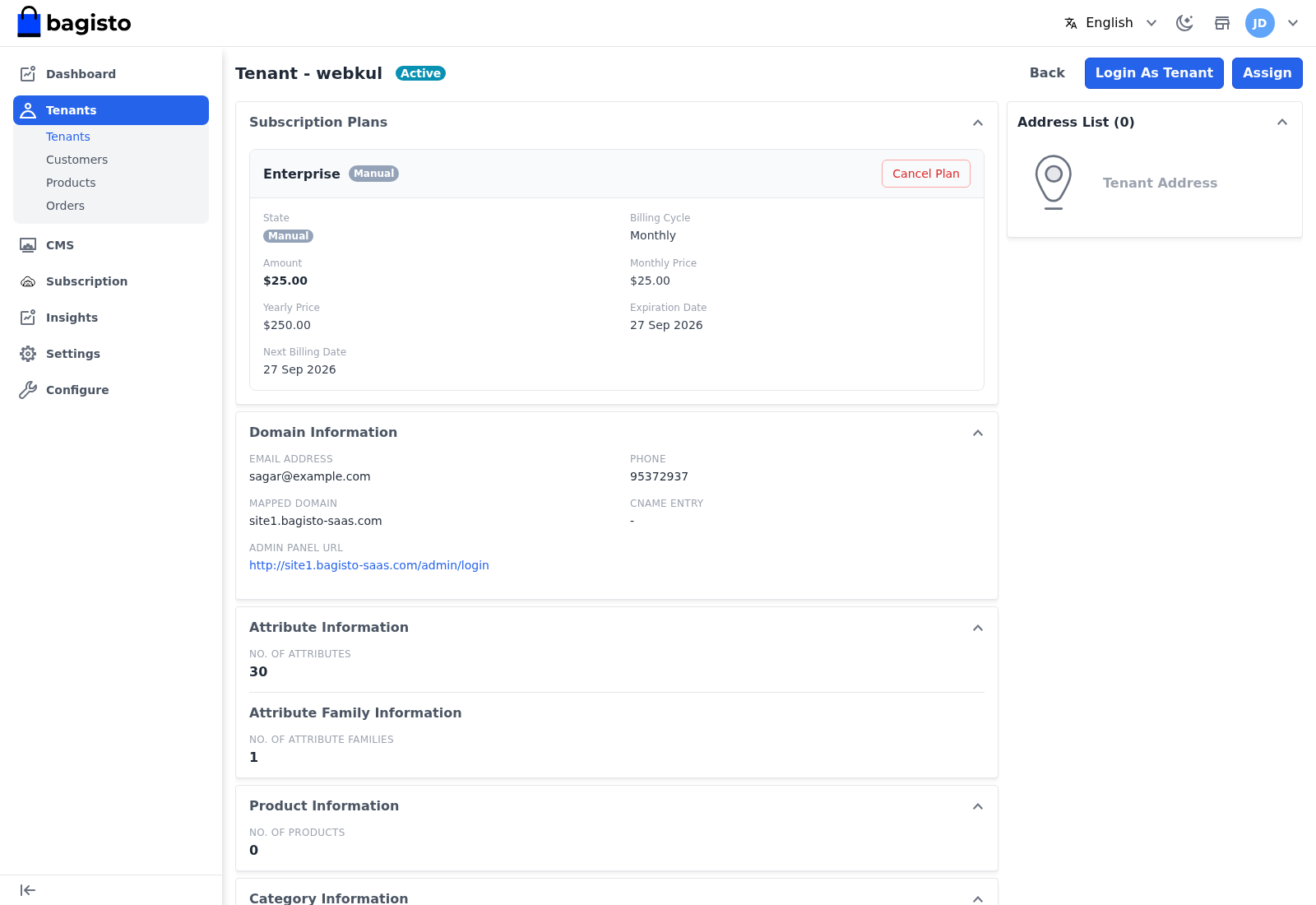Click Login As Tenant button
Viewport: 1316px width, 905px height.
[x=1154, y=73]
